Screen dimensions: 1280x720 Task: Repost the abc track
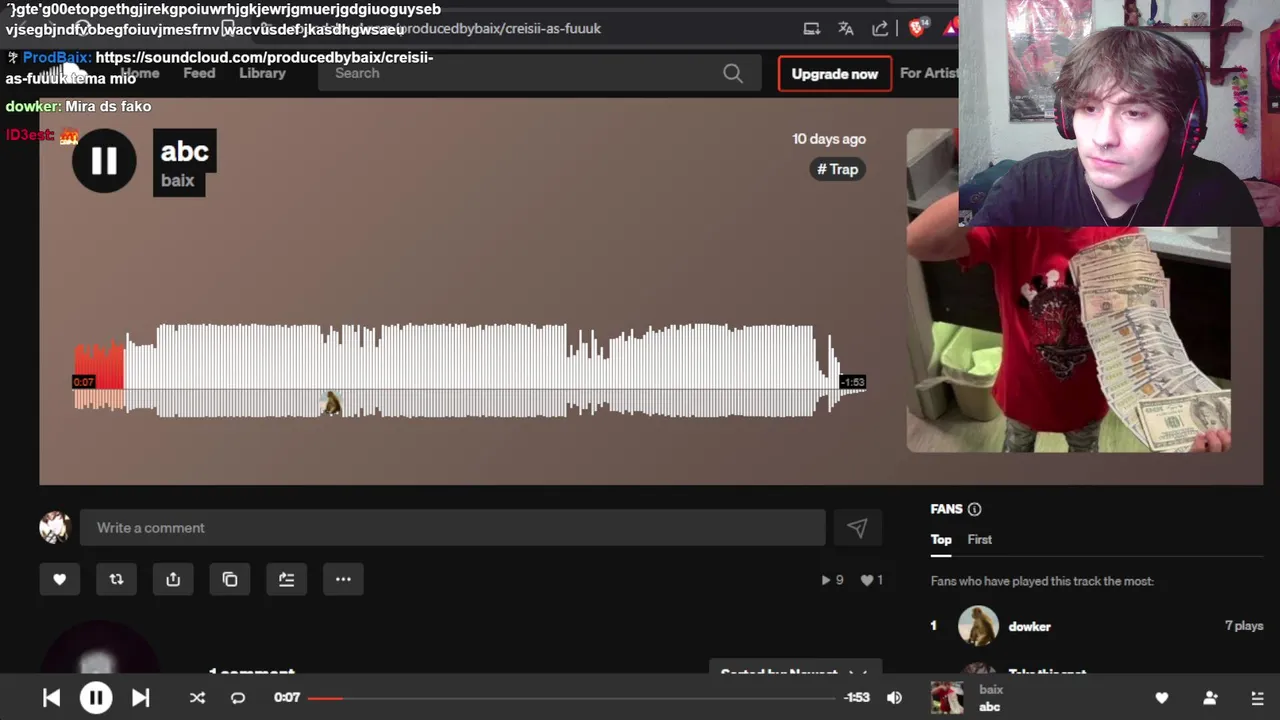pyautogui.click(x=116, y=579)
